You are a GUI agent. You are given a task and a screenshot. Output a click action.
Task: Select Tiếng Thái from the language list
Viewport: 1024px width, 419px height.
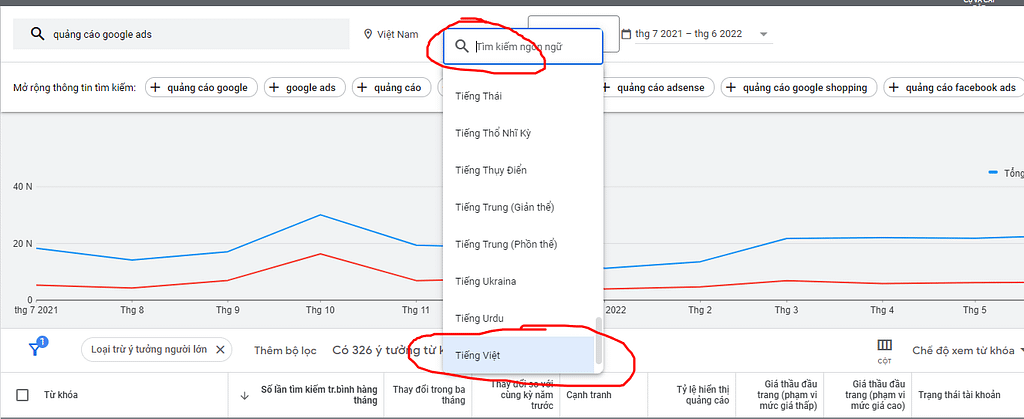519,96
